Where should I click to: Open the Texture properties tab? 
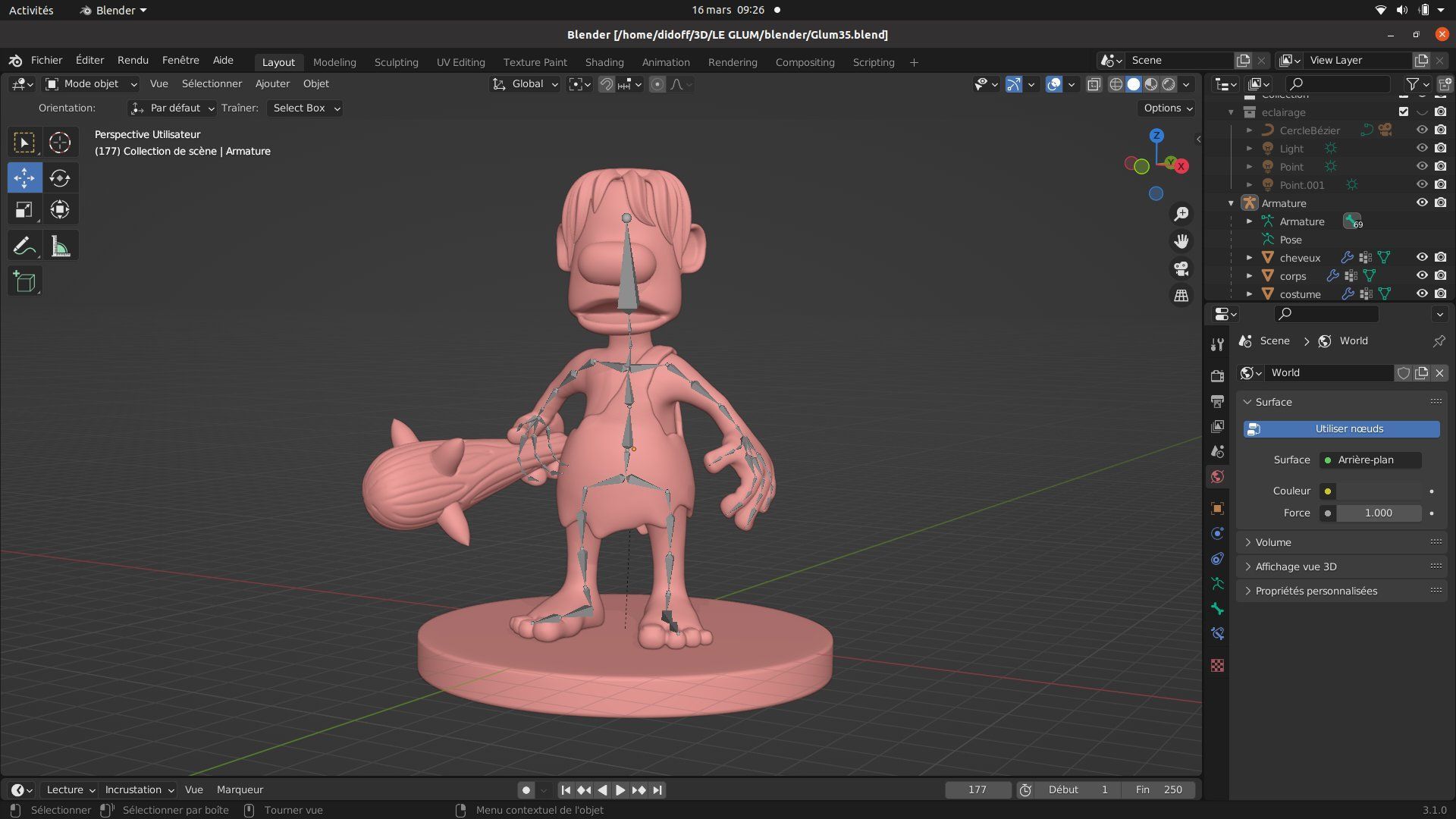click(1217, 666)
